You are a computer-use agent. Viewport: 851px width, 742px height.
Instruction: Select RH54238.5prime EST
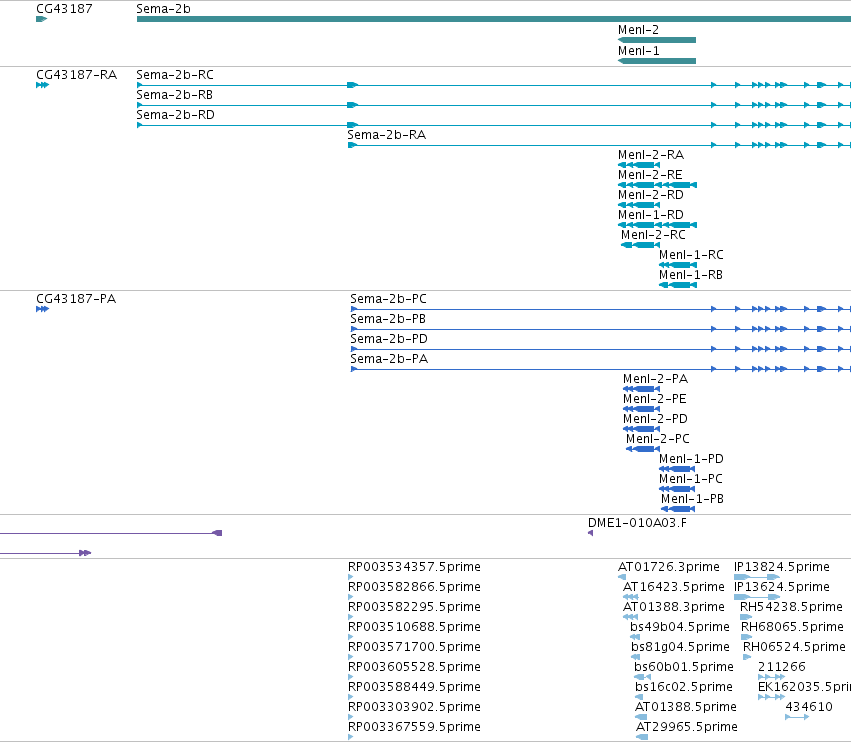746,617
